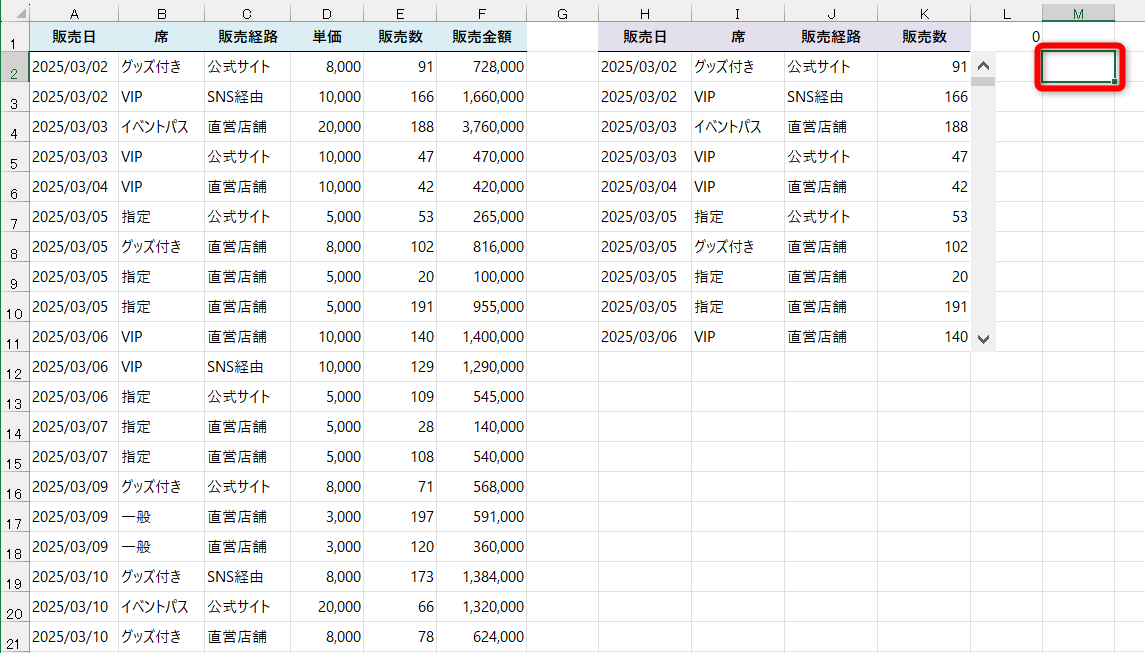Viewport: 1145px width, 653px height.
Task: Click cell with 624,000
Action: (481, 636)
